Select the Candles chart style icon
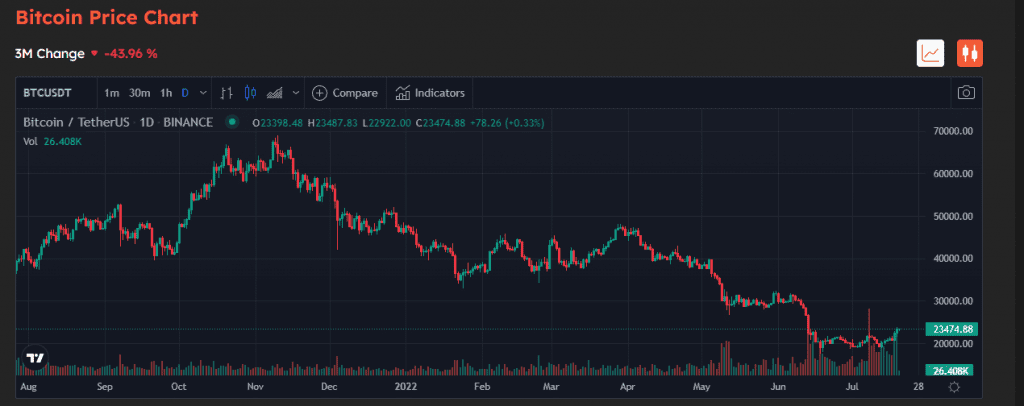 (x=250, y=93)
